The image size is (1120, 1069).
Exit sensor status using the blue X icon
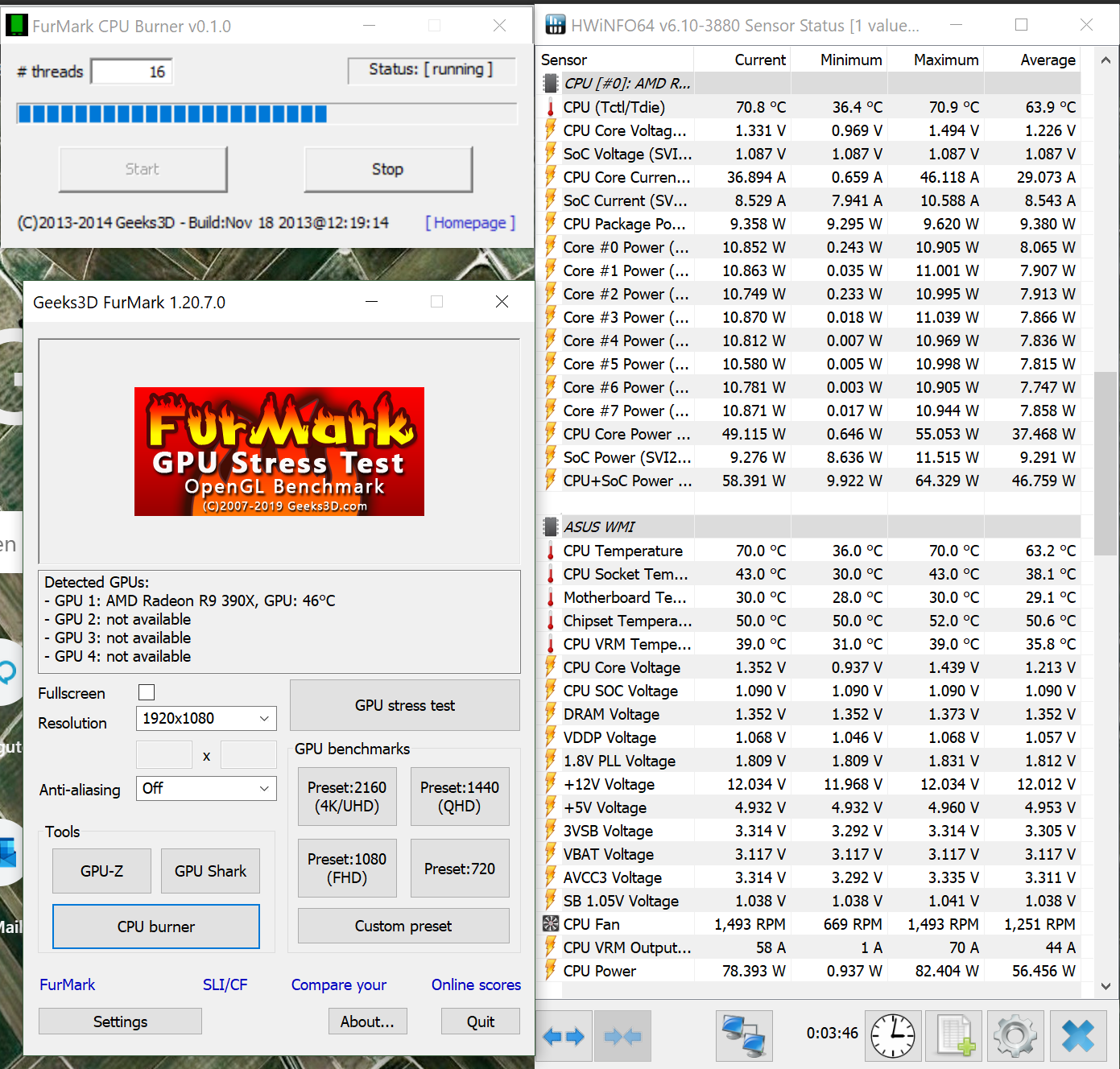click(x=1076, y=1036)
